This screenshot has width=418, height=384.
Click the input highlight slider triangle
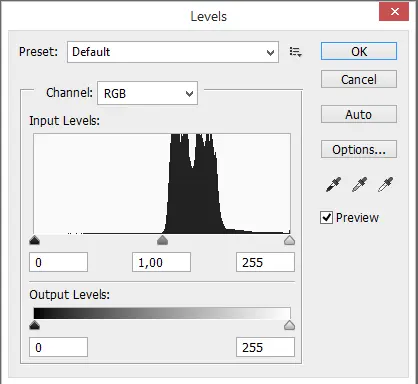(x=289, y=240)
